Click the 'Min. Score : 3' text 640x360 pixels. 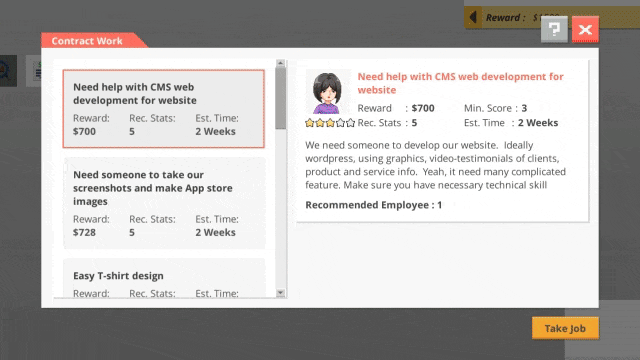click(x=495, y=108)
